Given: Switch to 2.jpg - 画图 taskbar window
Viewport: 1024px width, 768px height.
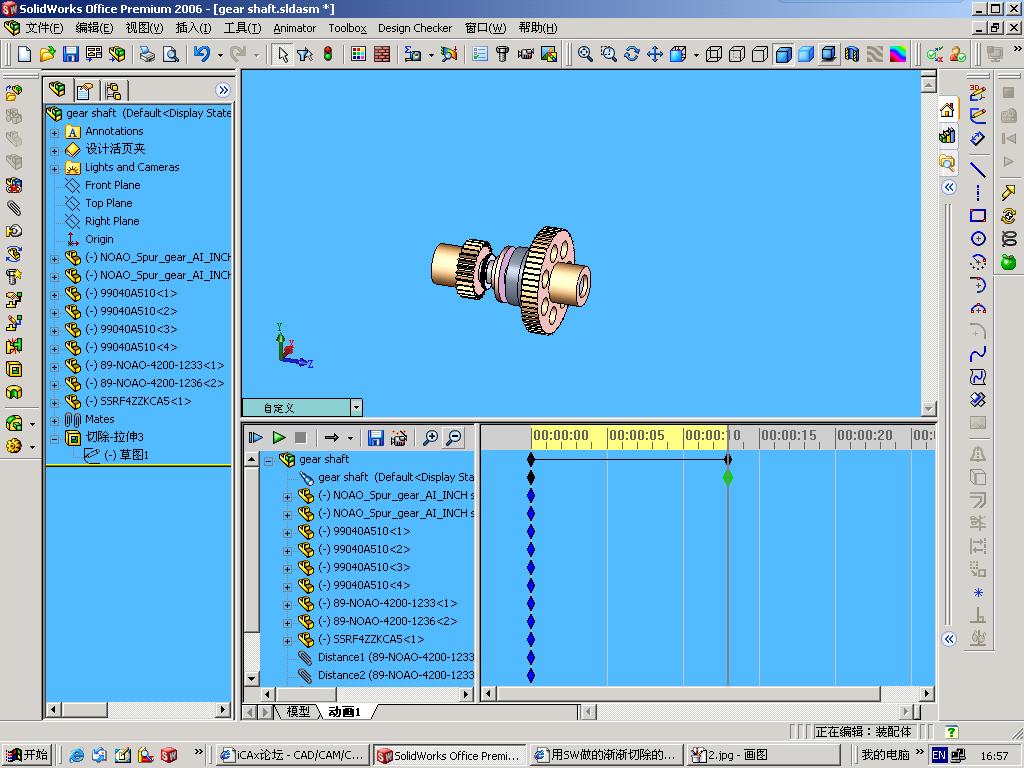Looking at the screenshot, I should (x=764, y=755).
